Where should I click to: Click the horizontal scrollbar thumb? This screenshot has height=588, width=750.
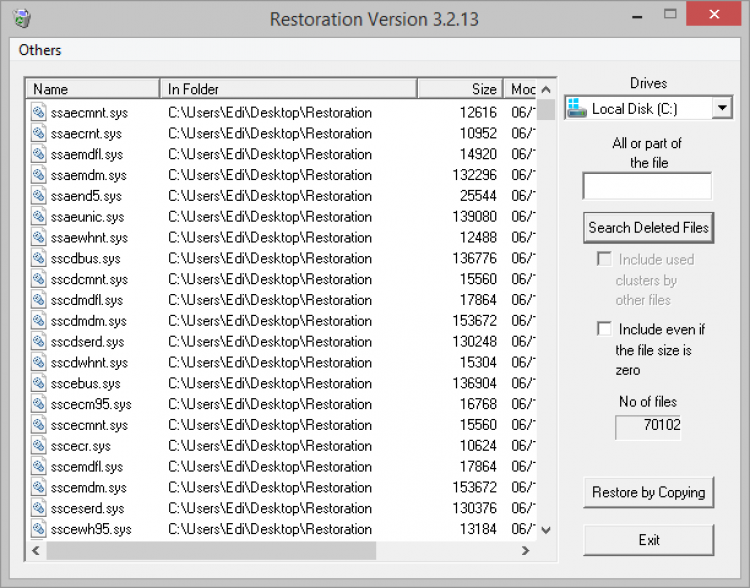pyautogui.click(x=211, y=550)
